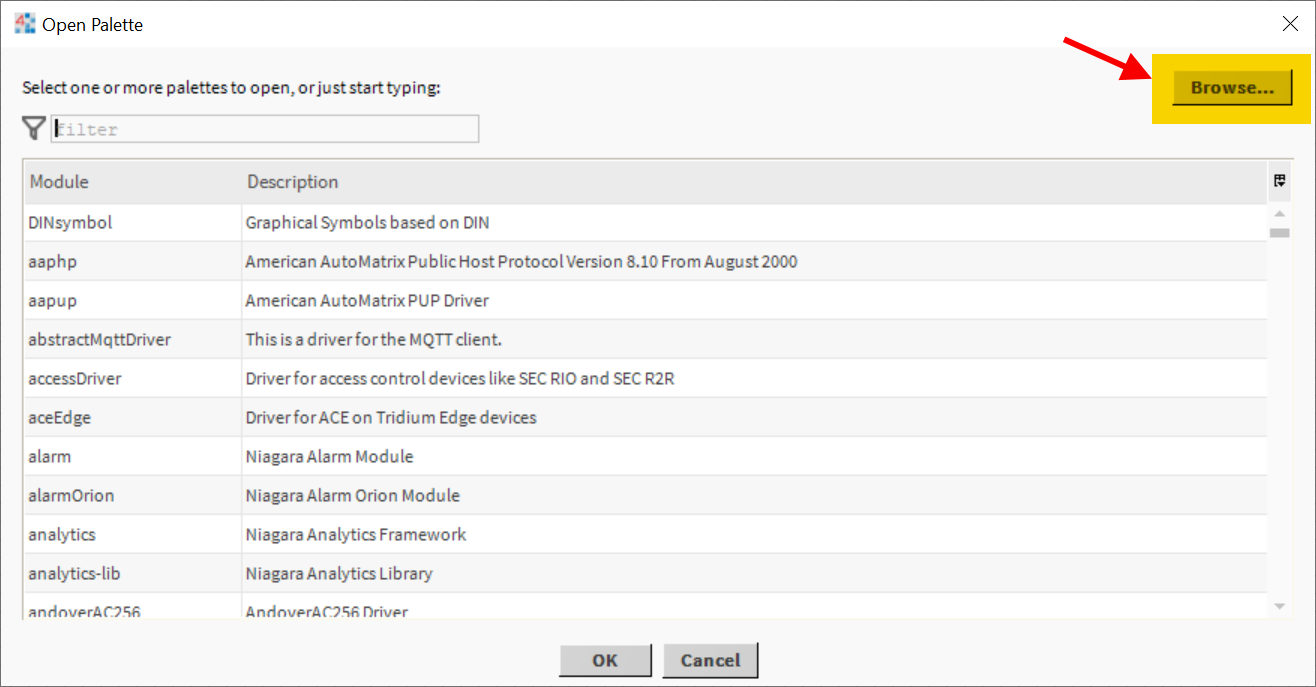The width and height of the screenshot is (1316, 687).
Task: Click the funnel filter icon
Action: point(34,128)
